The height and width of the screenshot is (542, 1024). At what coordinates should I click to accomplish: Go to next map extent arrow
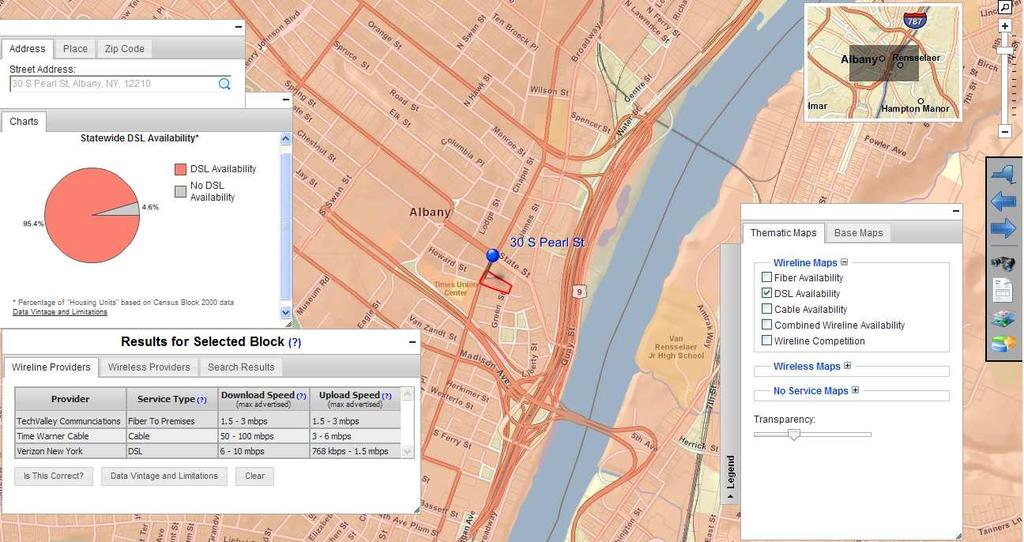click(1003, 229)
